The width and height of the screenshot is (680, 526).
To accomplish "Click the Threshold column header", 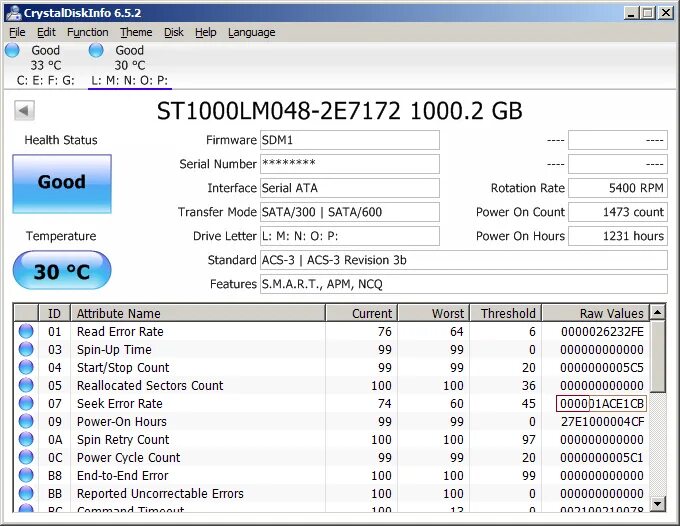I will [x=506, y=313].
